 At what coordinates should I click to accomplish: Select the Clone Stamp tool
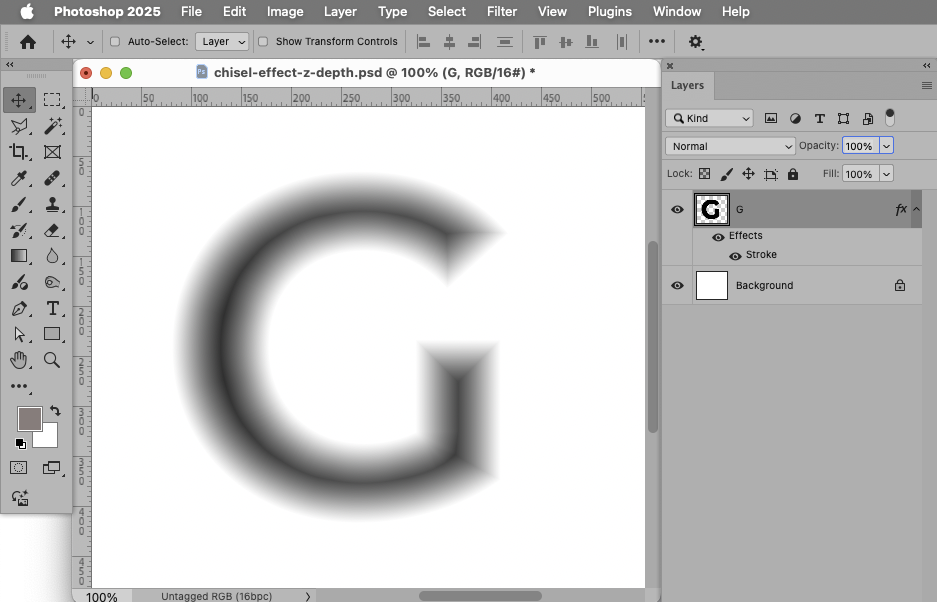[54, 204]
